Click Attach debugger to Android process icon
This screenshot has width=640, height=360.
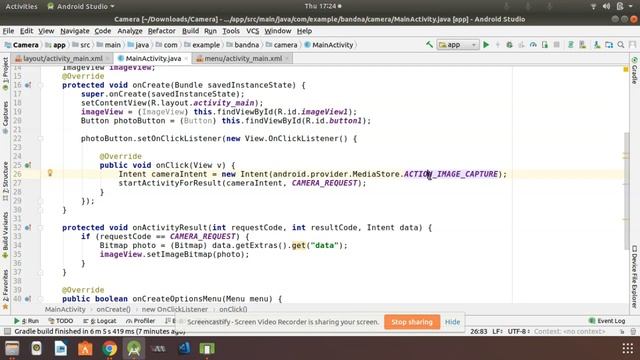545,44
